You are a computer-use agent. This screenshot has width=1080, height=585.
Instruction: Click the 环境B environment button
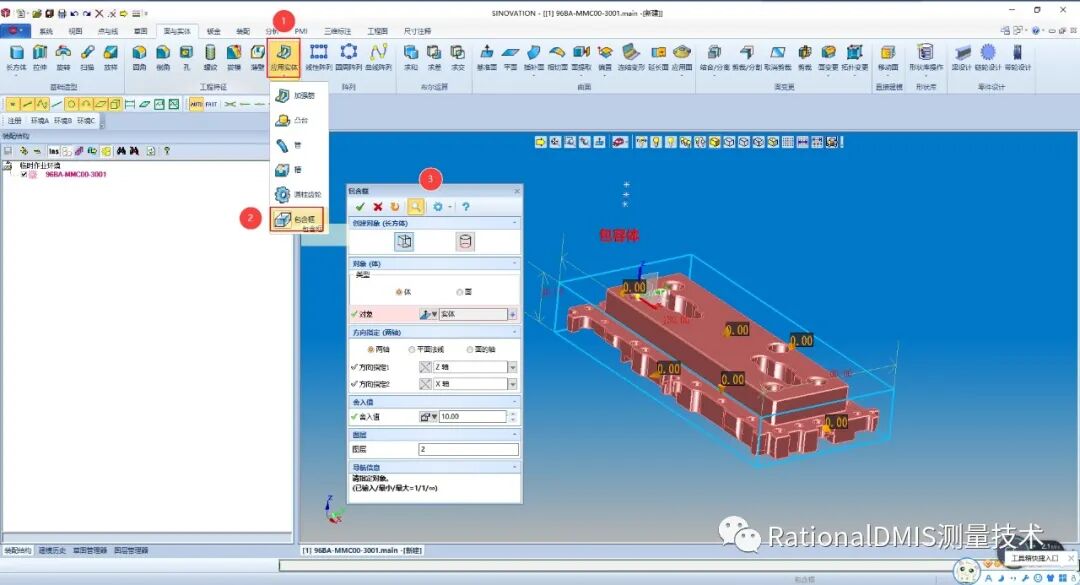[x=63, y=121]
